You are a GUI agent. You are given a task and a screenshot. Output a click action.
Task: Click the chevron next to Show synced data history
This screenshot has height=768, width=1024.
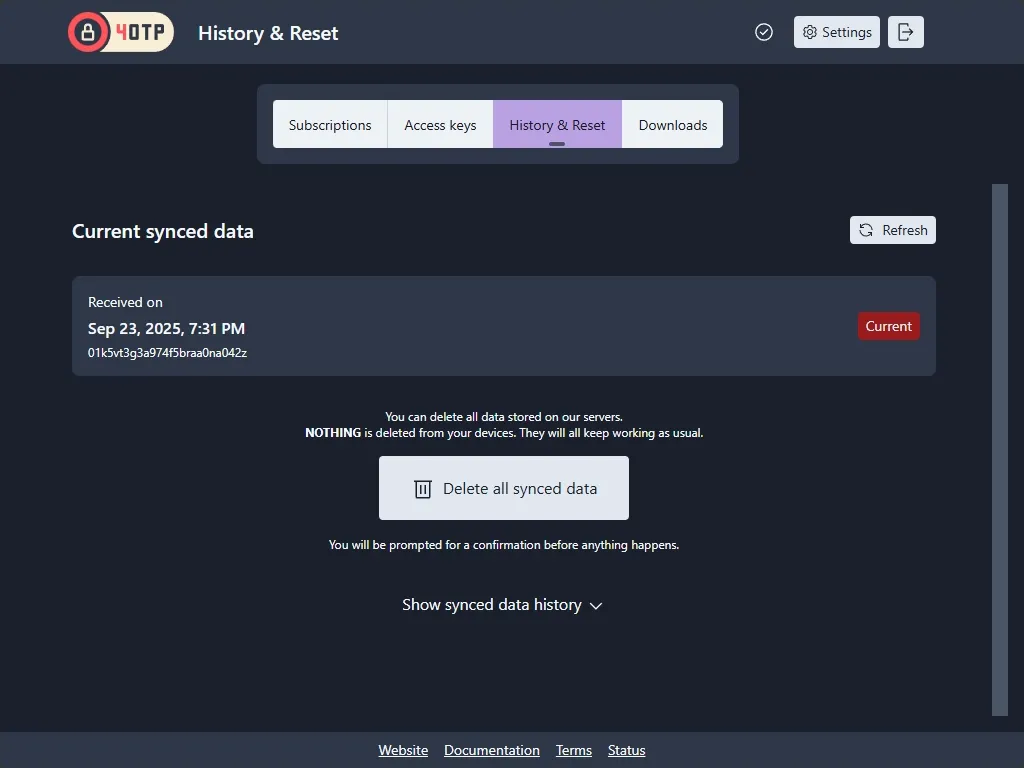point(596,606)
